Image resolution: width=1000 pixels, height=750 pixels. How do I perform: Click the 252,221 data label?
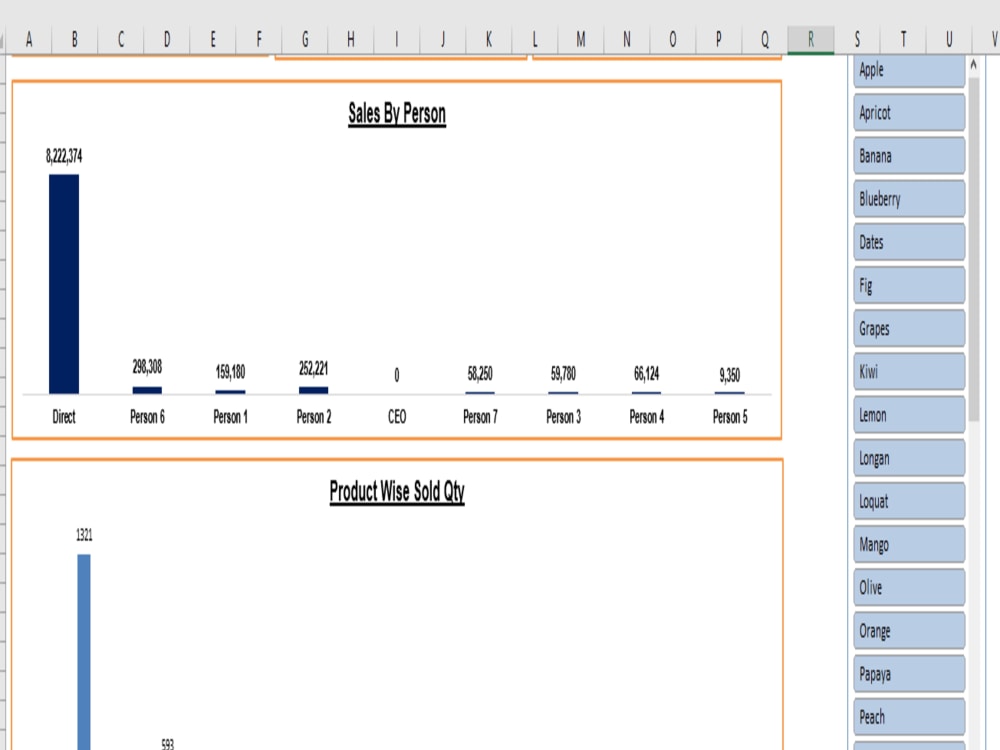coord(313,368)
